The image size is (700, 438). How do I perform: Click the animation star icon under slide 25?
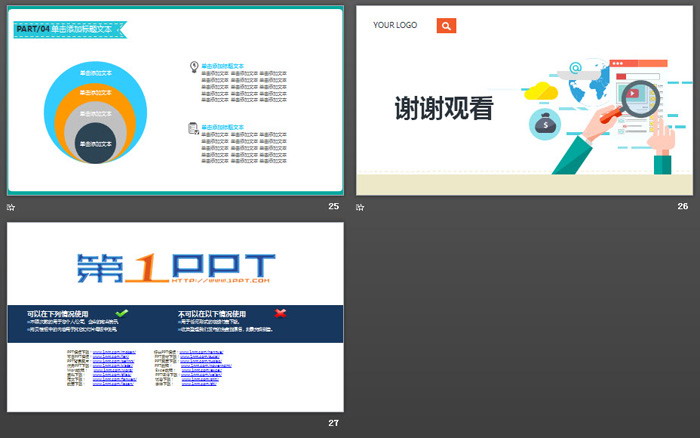11,207
